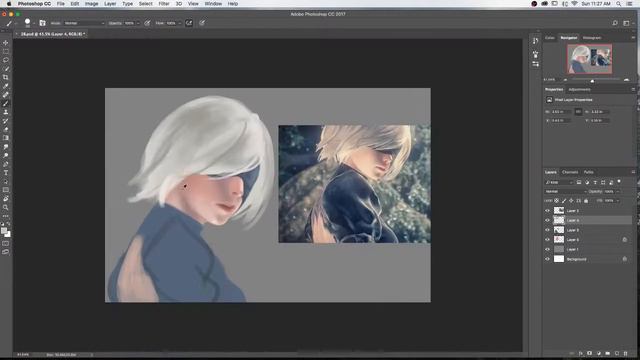
Task: Switch to the Paths tab
Action: 589,172
